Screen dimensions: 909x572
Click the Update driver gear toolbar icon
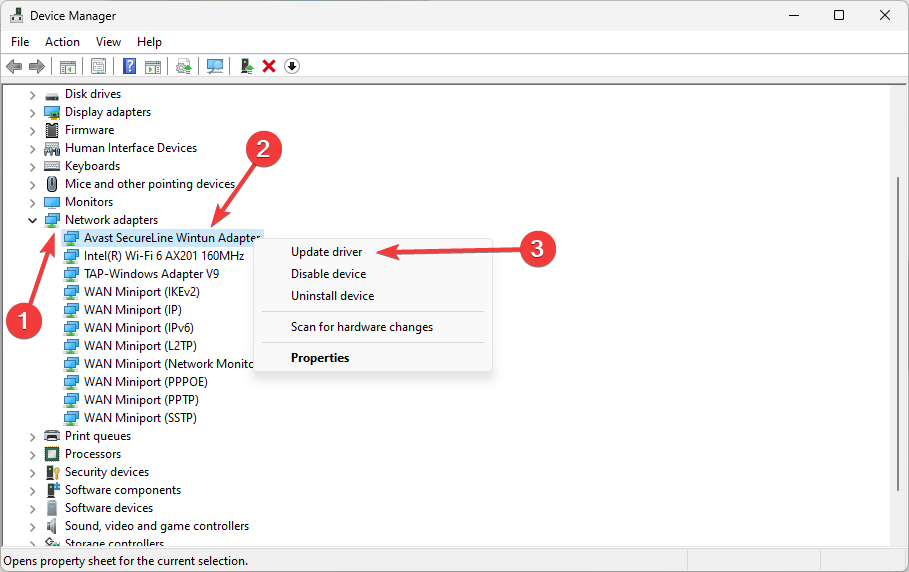tap(184, 67)
